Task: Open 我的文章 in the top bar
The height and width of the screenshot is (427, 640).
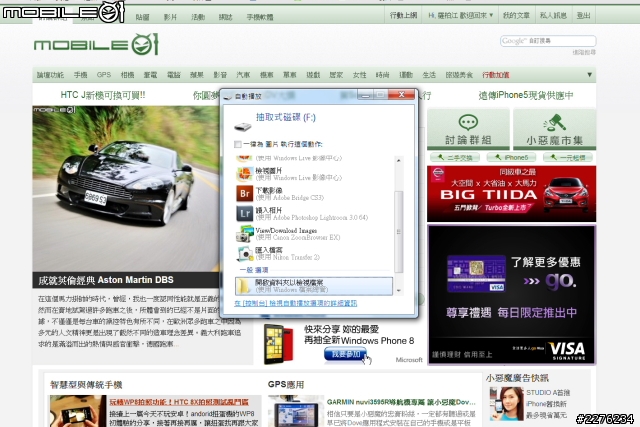Action: (x=516, y=15)
